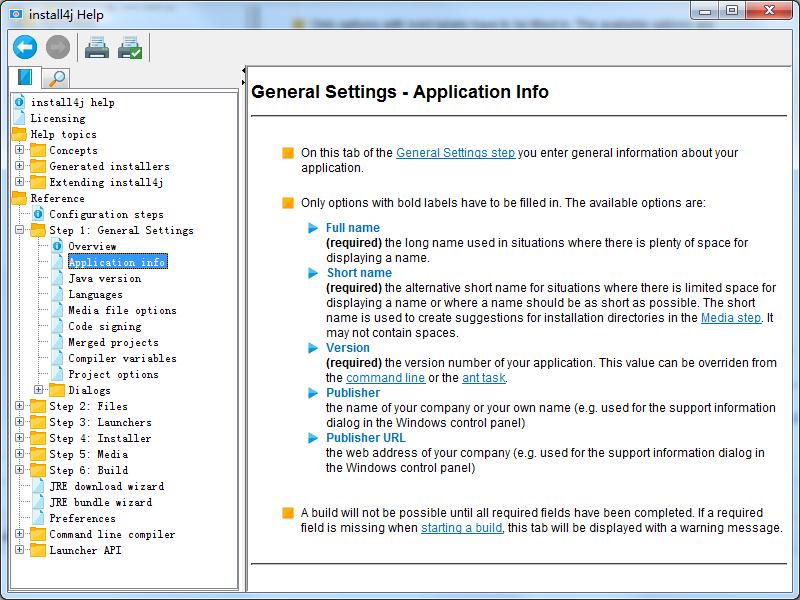Screen dimensions: 800x600
Task: Click the Overview info icon
Action: 57,246
